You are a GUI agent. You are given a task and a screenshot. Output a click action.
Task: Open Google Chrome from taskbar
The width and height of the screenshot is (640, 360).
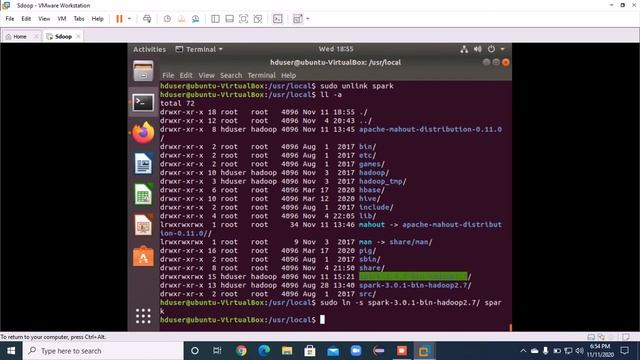point(241,351)
